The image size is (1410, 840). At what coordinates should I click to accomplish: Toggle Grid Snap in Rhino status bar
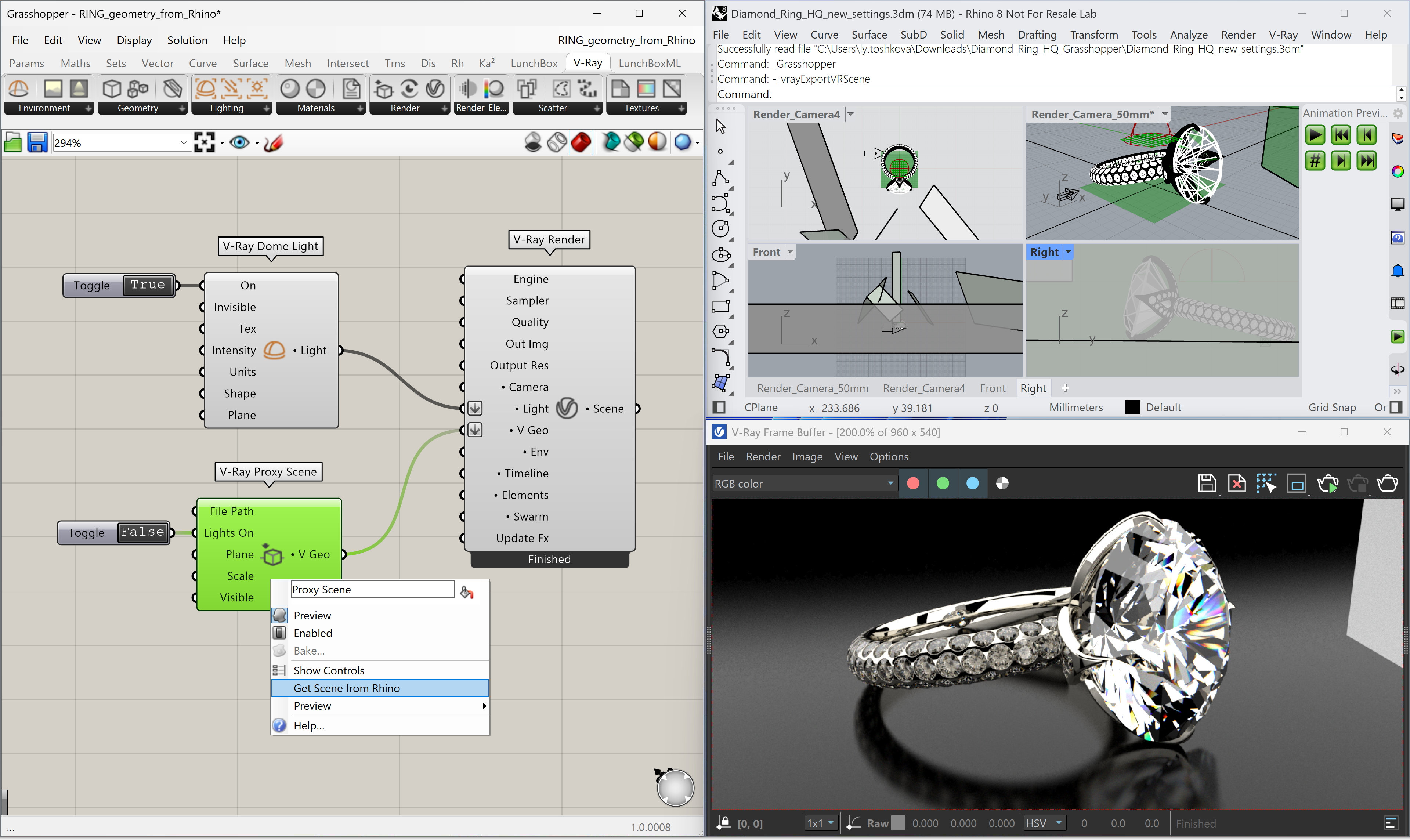(x=1331, y=408)
